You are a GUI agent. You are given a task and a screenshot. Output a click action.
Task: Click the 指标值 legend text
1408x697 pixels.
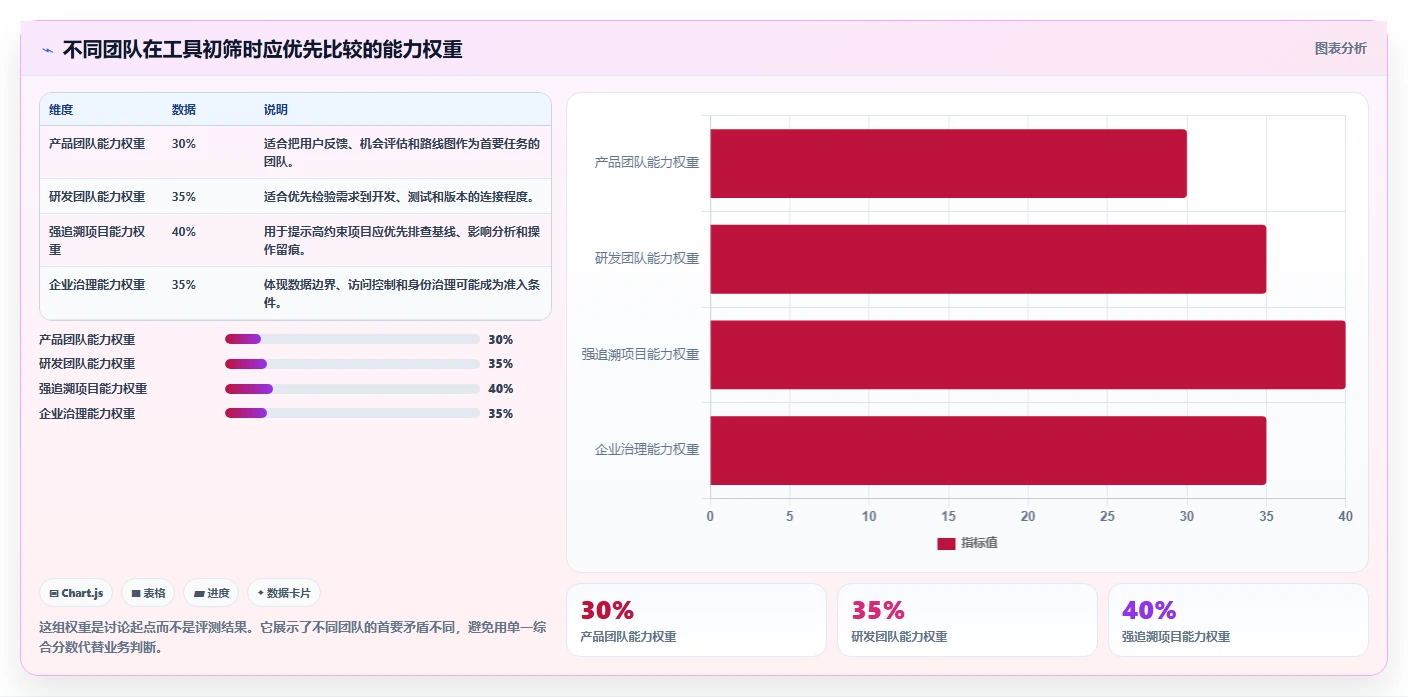pos(979,543)
